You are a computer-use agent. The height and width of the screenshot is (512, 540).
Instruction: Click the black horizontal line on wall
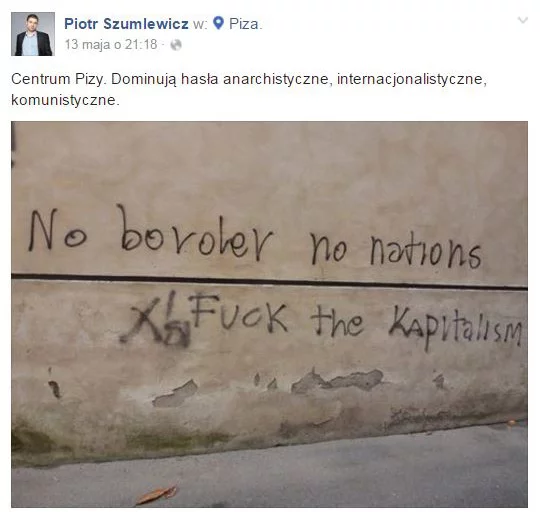(269, 281)
